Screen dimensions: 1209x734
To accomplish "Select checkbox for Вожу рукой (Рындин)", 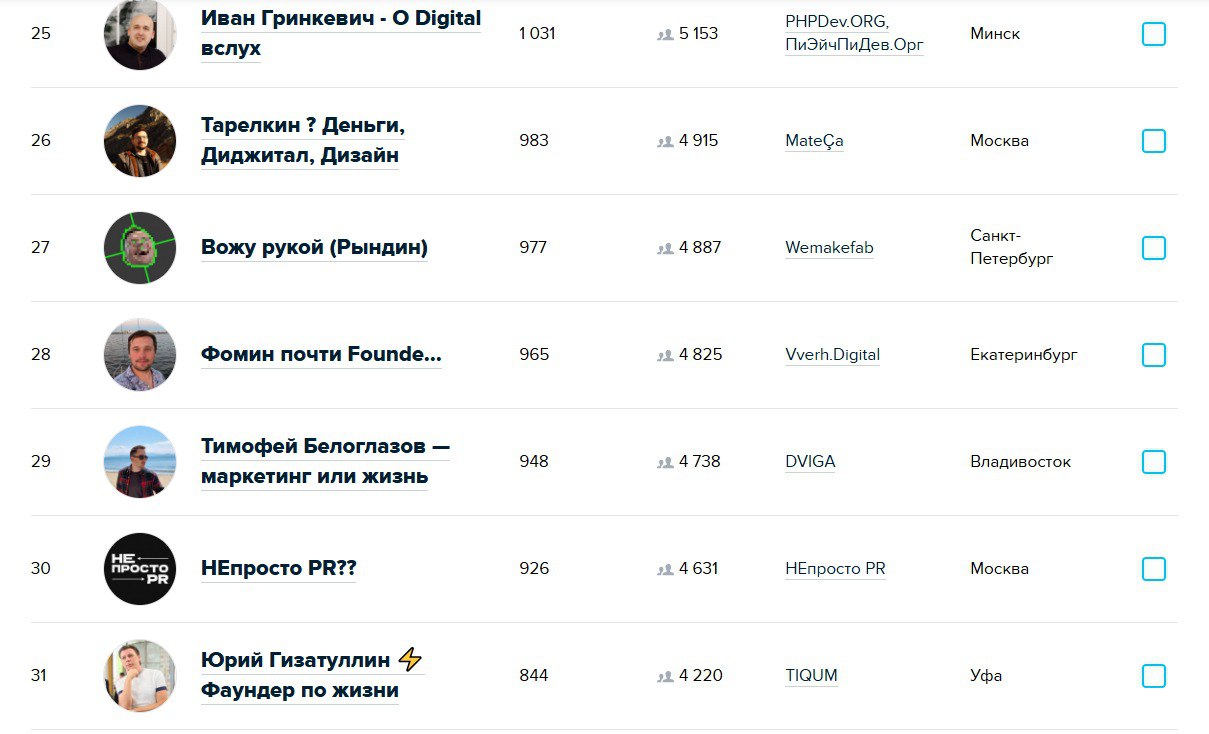I will click(x=1154, y=248).
